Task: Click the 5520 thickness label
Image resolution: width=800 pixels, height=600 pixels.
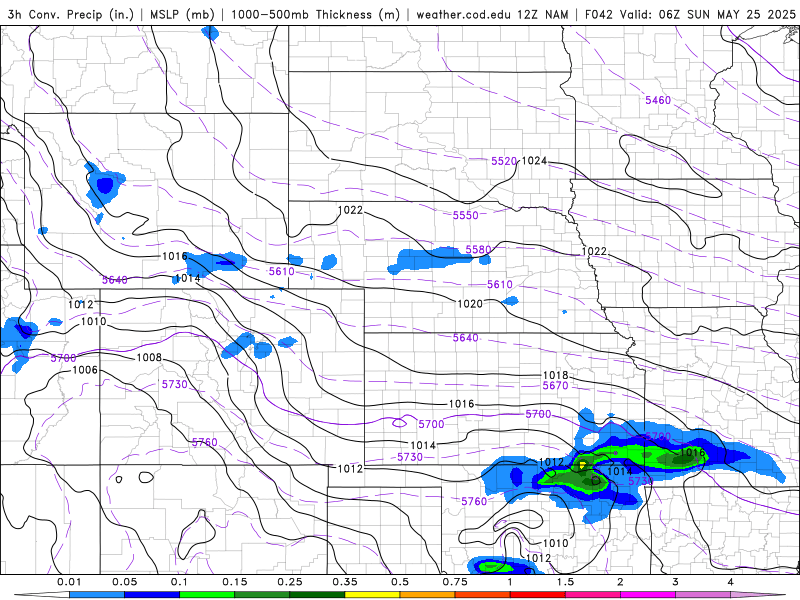Action: tap(504, 161)
